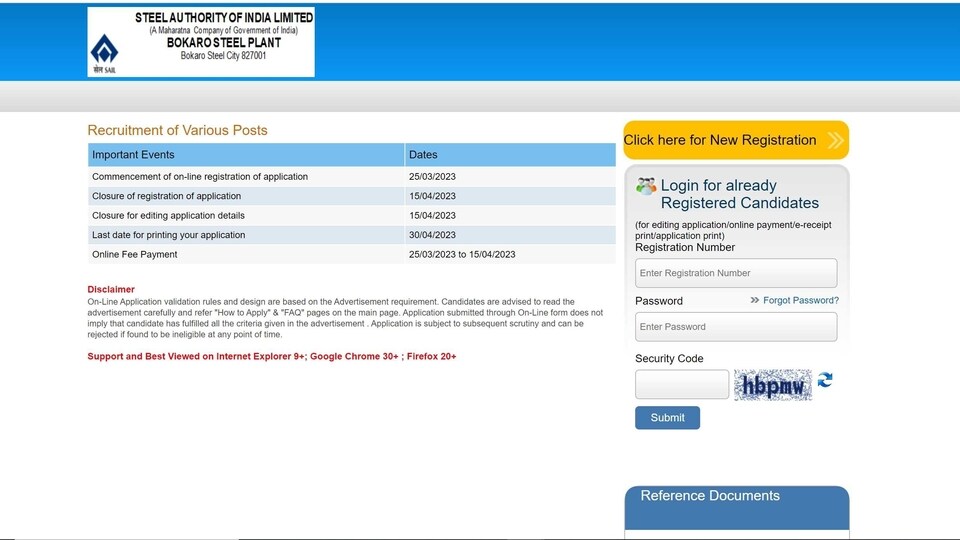Screen dimensions: 960x540
Task: Click the arrows beside Forgot Password
Action: 754,300
